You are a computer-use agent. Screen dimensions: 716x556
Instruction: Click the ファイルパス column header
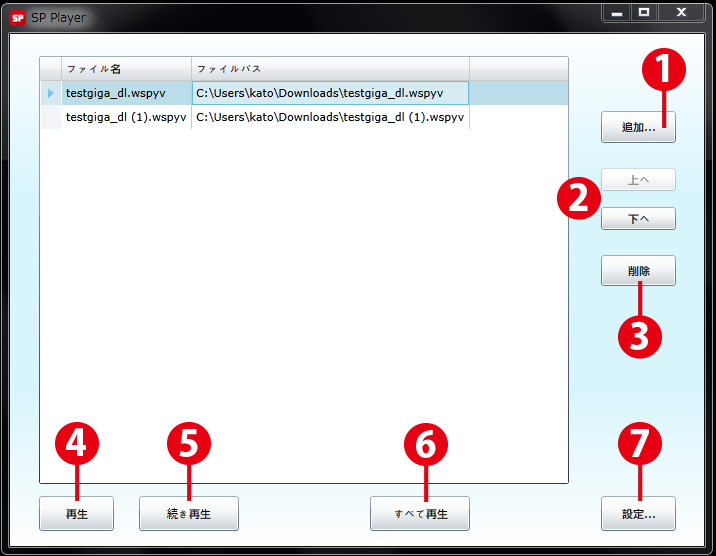click(x=330, y=68)
